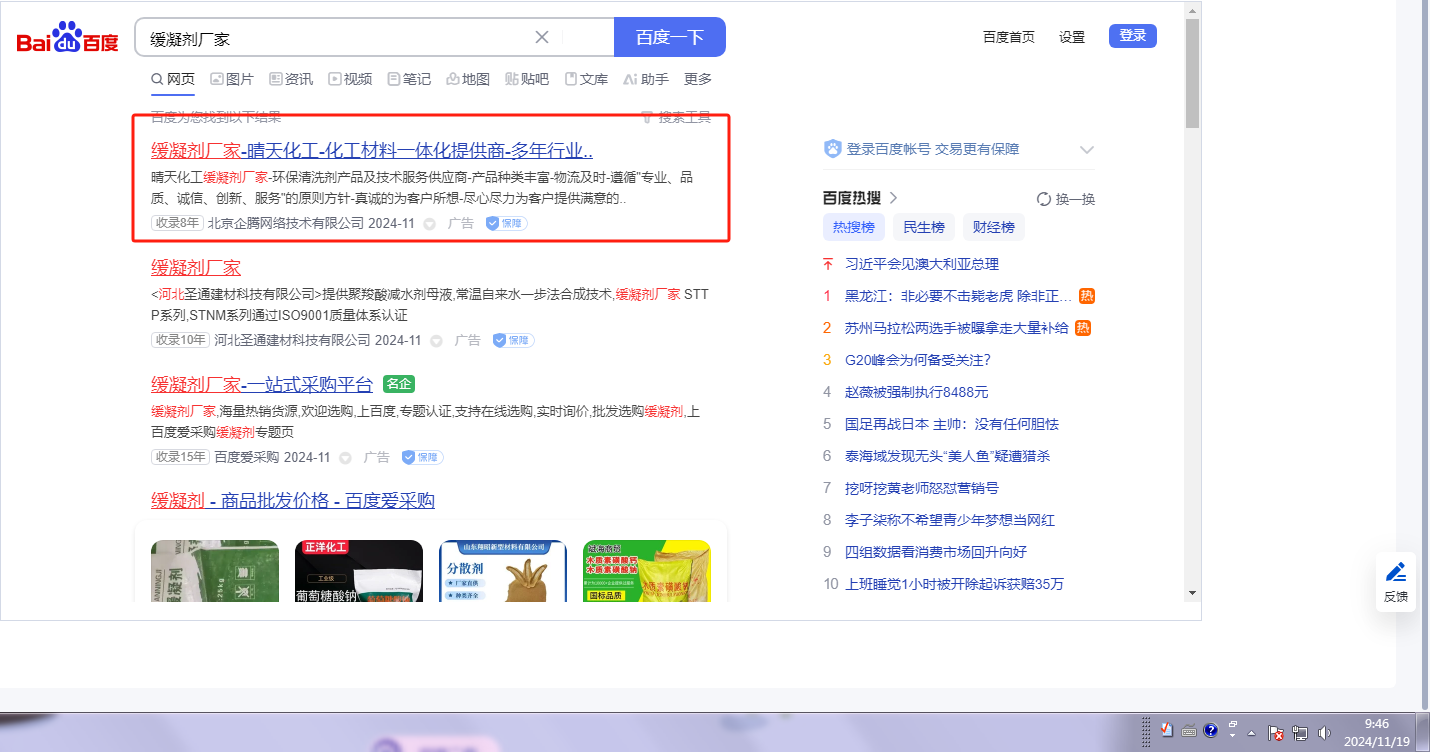1430x752 pixels.
Task: Click 保障 badge on the 百度爱采购 result
Action: (x=423, y=457)
